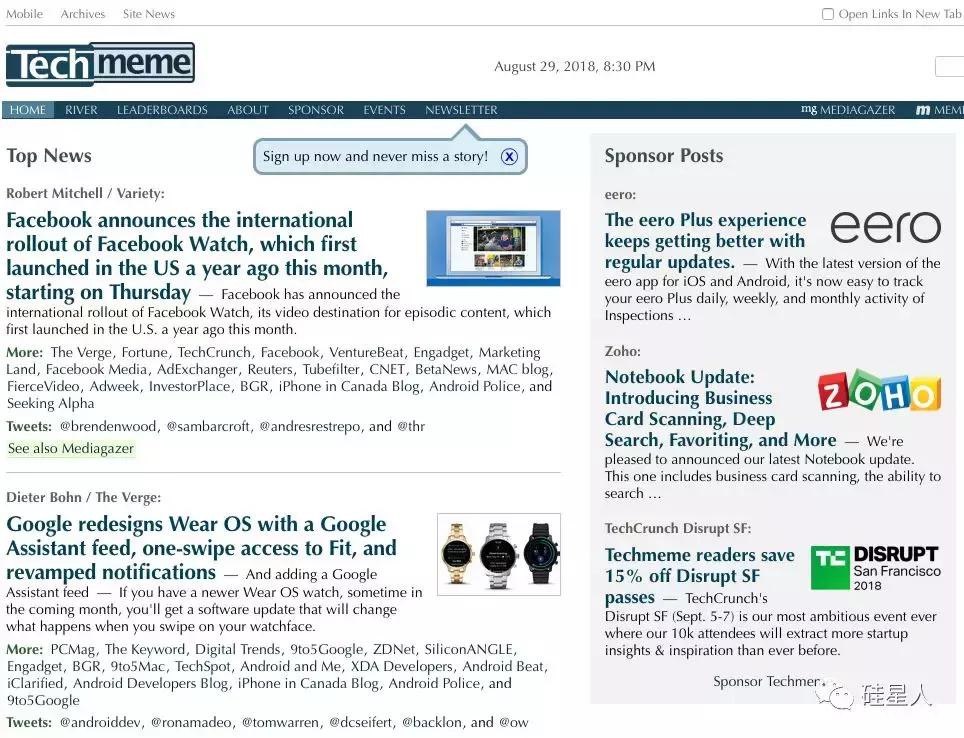Open the @sambarcroft tweet link
The image size is (964, 738).
click(x=208, y=426)
